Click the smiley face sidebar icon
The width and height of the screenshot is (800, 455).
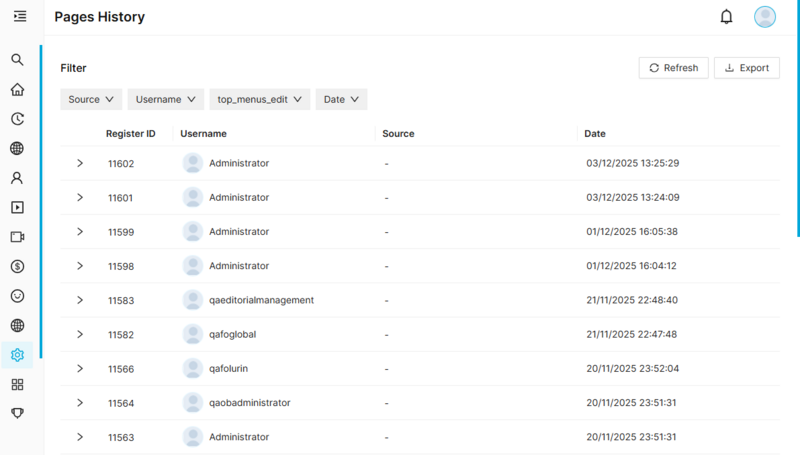tap(17, 296)
